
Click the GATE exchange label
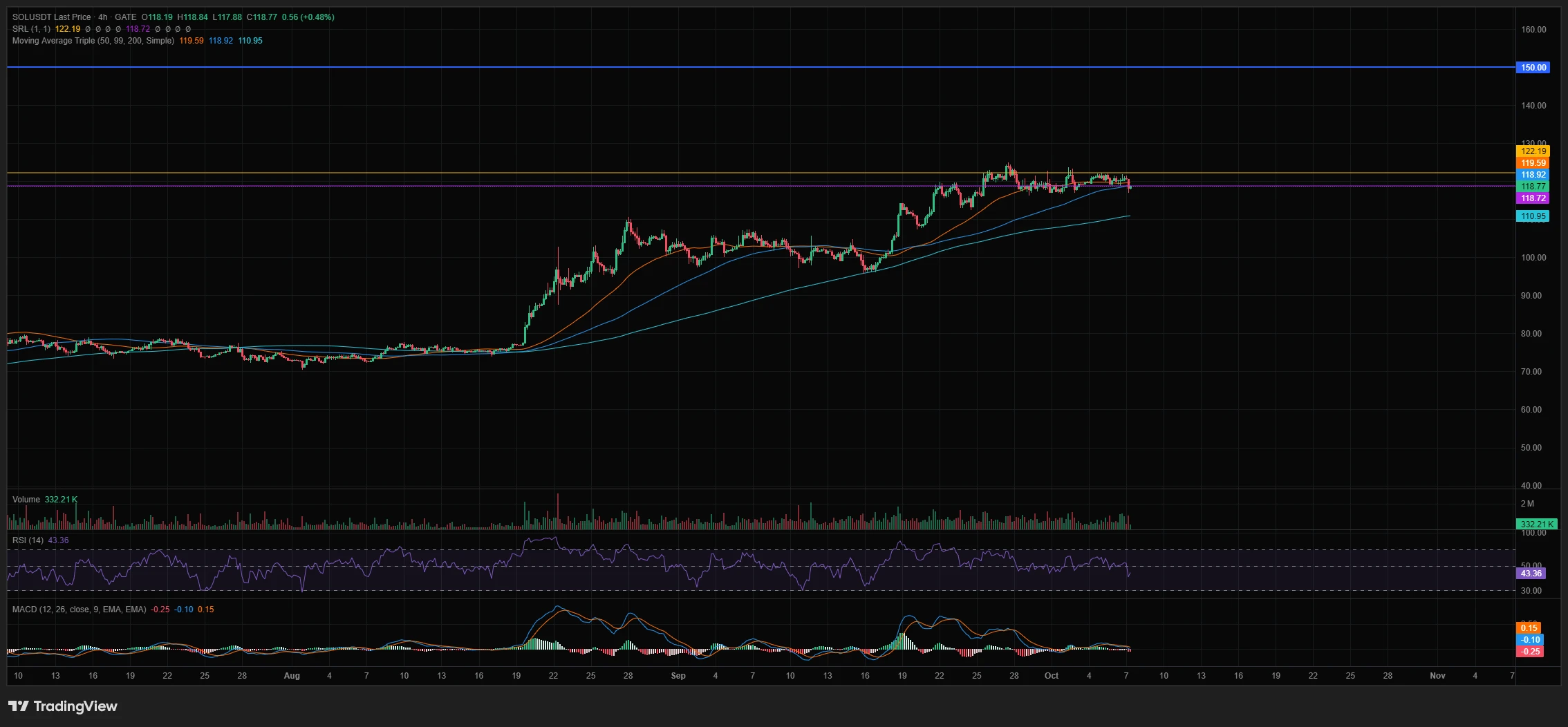(126, 17)
